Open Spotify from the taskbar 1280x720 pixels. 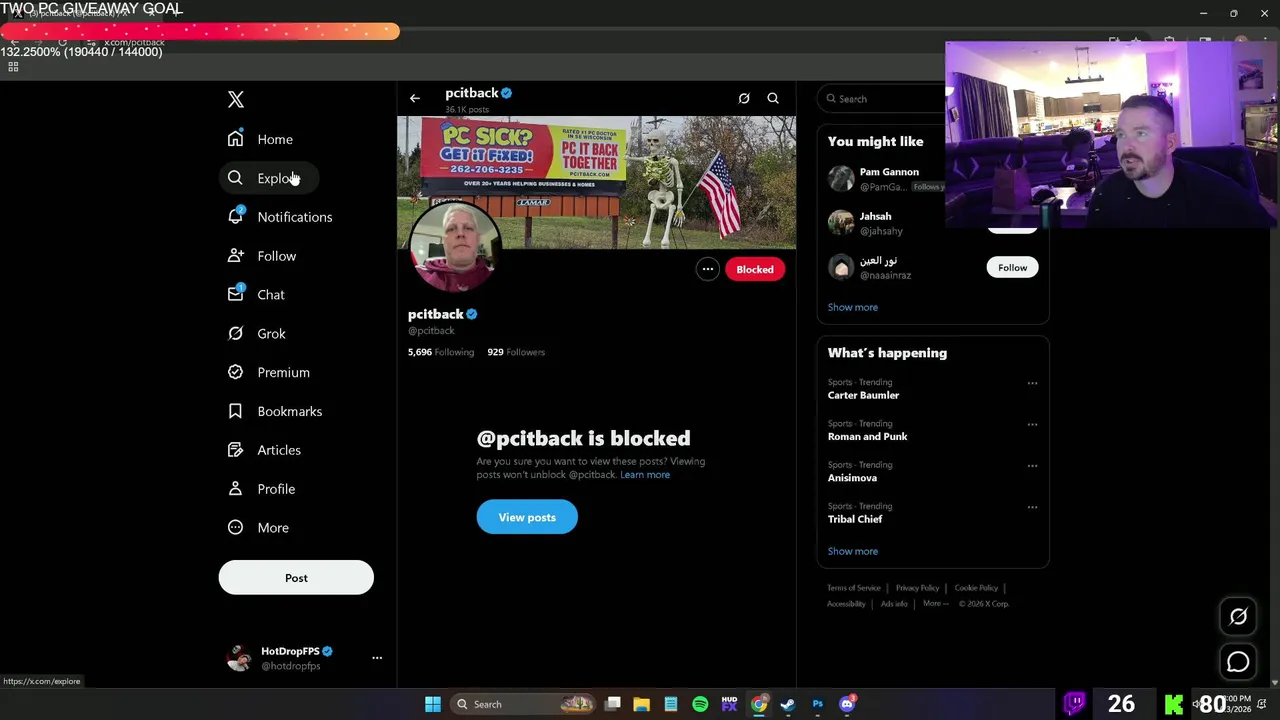click(x=700, y=704)
